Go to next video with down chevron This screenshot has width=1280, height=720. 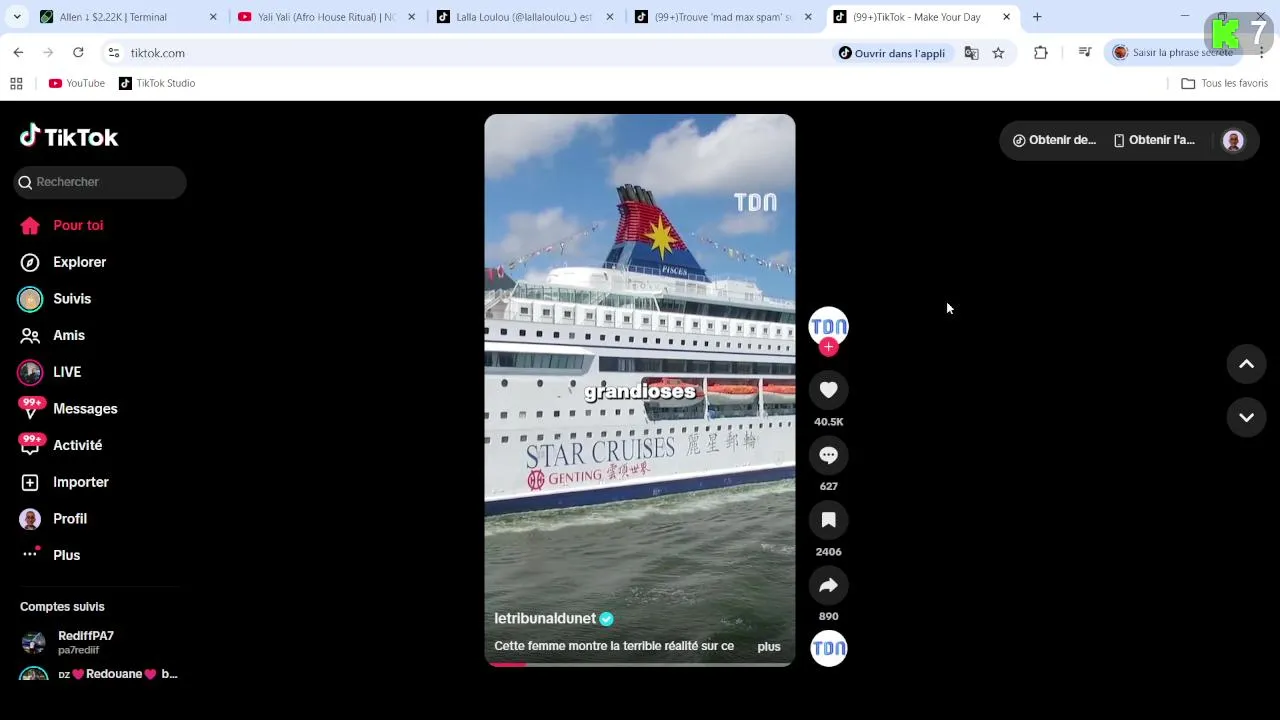click(x=1246, y=417)
